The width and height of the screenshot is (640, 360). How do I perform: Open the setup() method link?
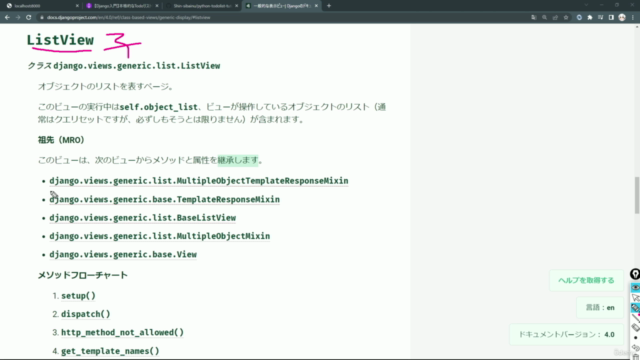click(x=78, y=296)
